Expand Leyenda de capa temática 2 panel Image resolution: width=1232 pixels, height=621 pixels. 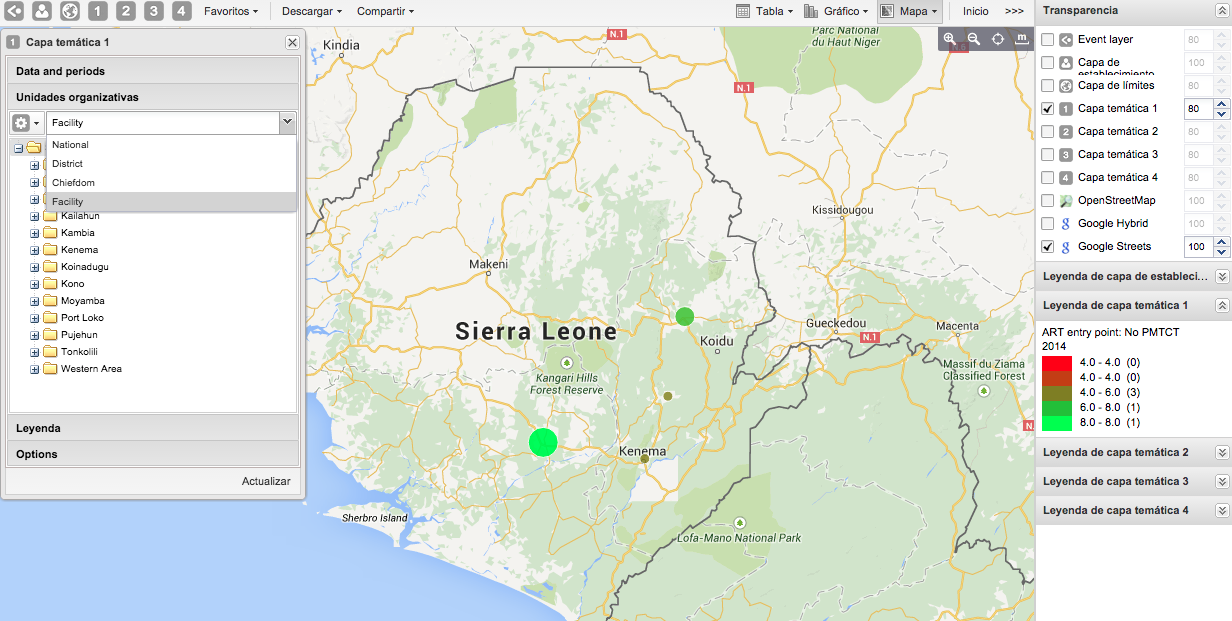[x=1221, y=453]
